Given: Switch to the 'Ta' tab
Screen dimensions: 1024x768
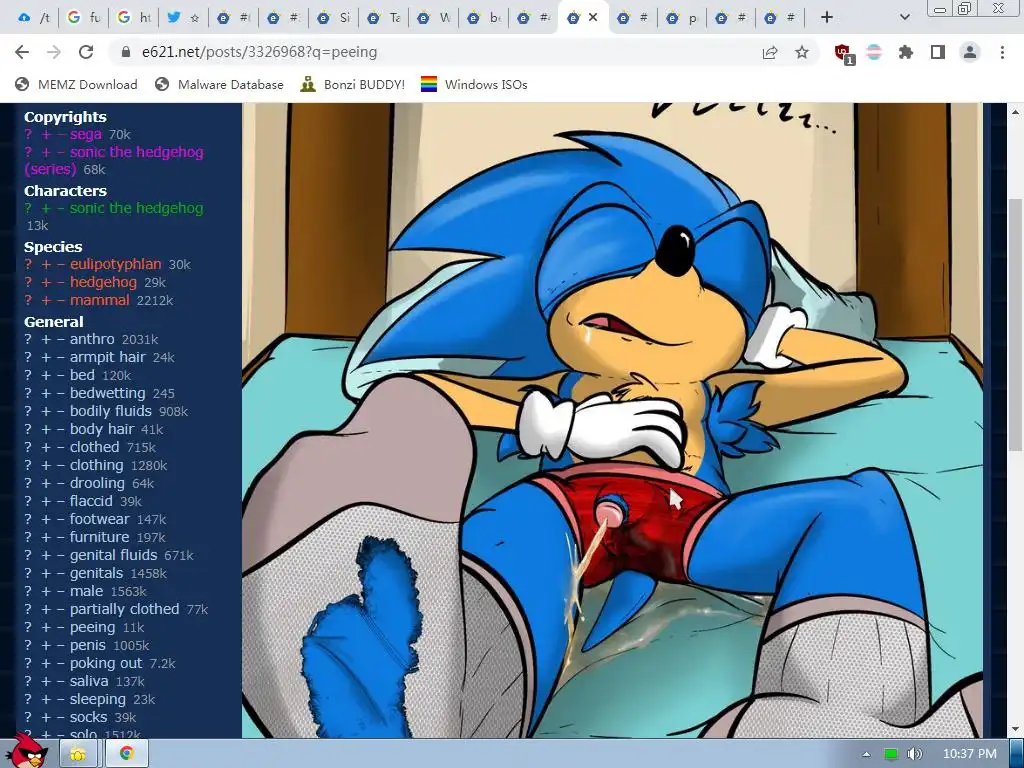Looking at the screenshot, I should [x=384, y=18].
